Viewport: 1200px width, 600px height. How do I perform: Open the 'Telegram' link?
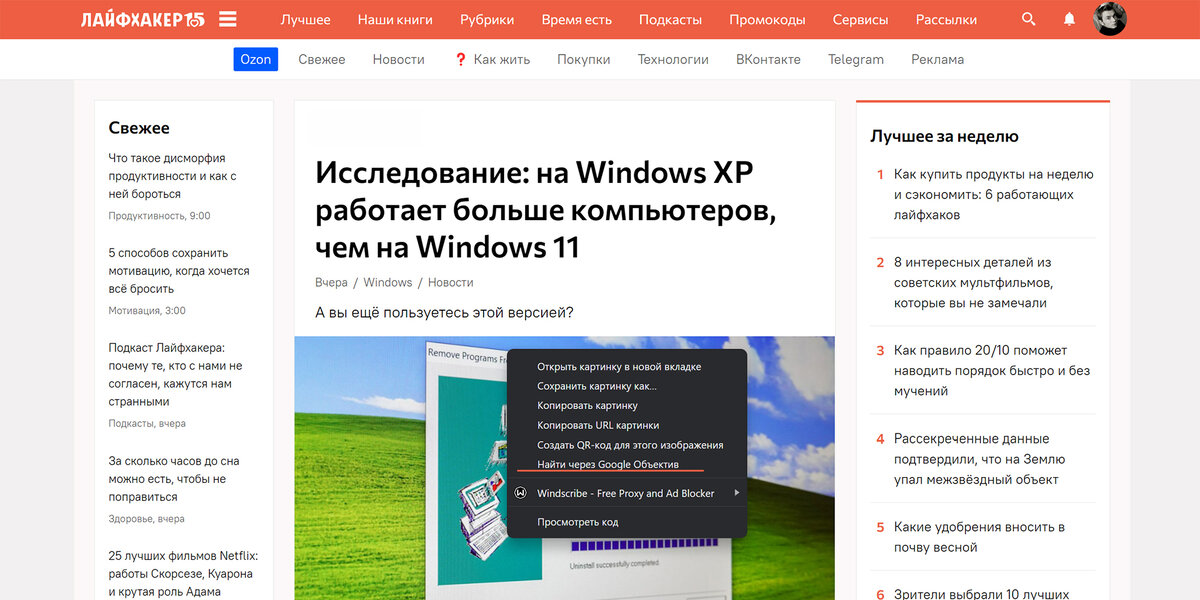(x=856, y=59)
